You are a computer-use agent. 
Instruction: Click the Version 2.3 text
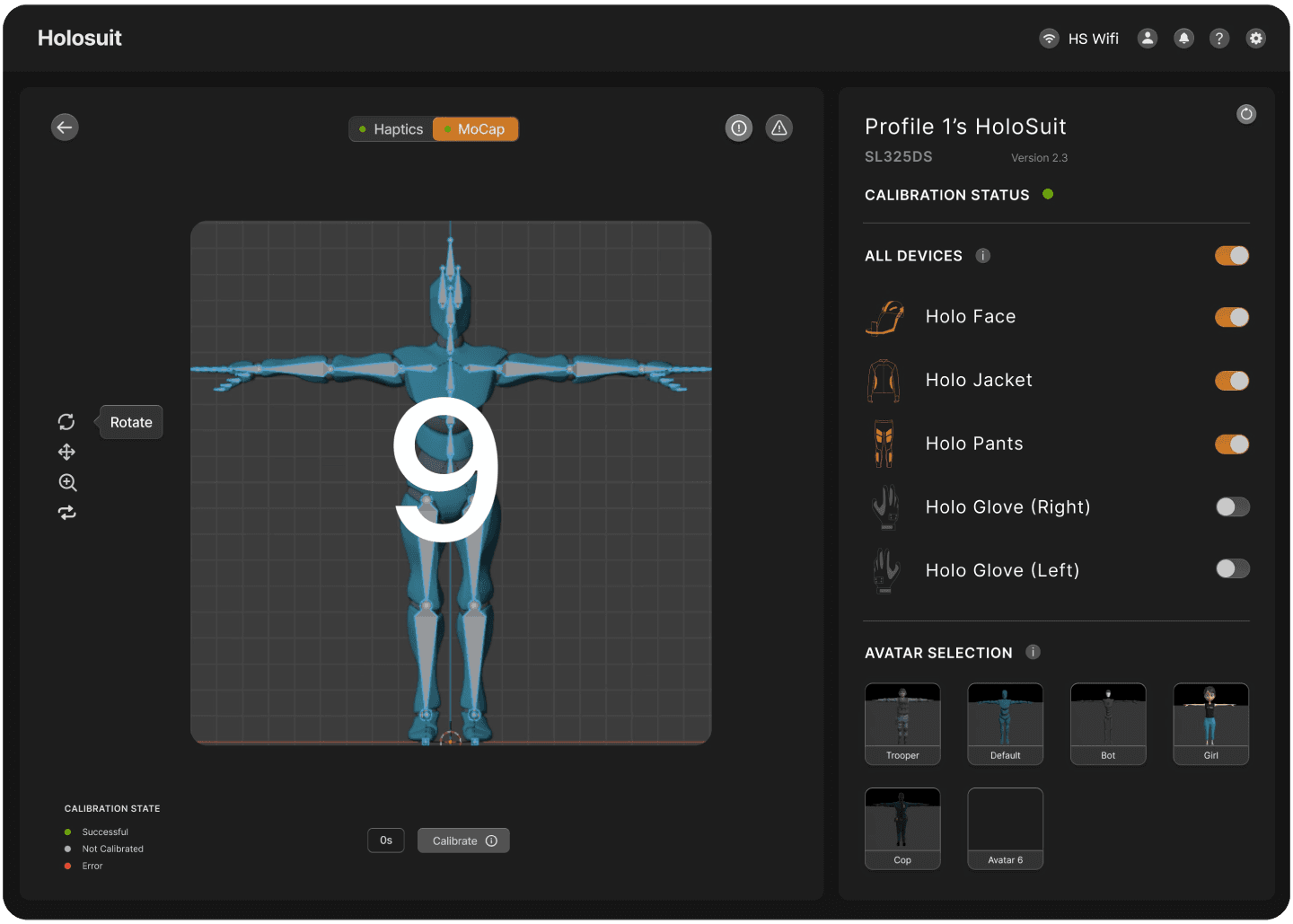pyautogui.click(x=1040, y=158)
